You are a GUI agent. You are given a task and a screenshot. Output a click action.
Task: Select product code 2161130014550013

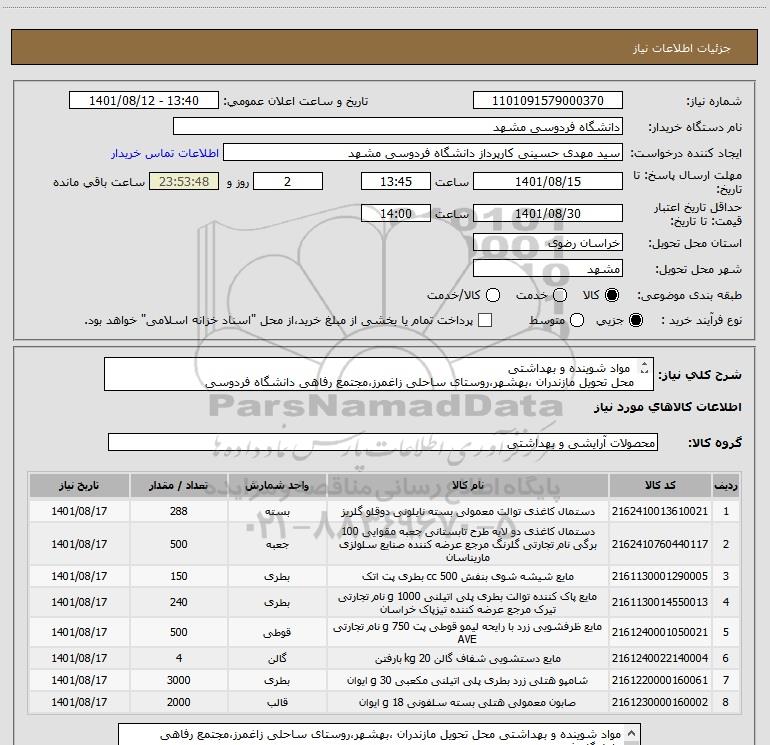pyautogui.click(x=660, y=602)
